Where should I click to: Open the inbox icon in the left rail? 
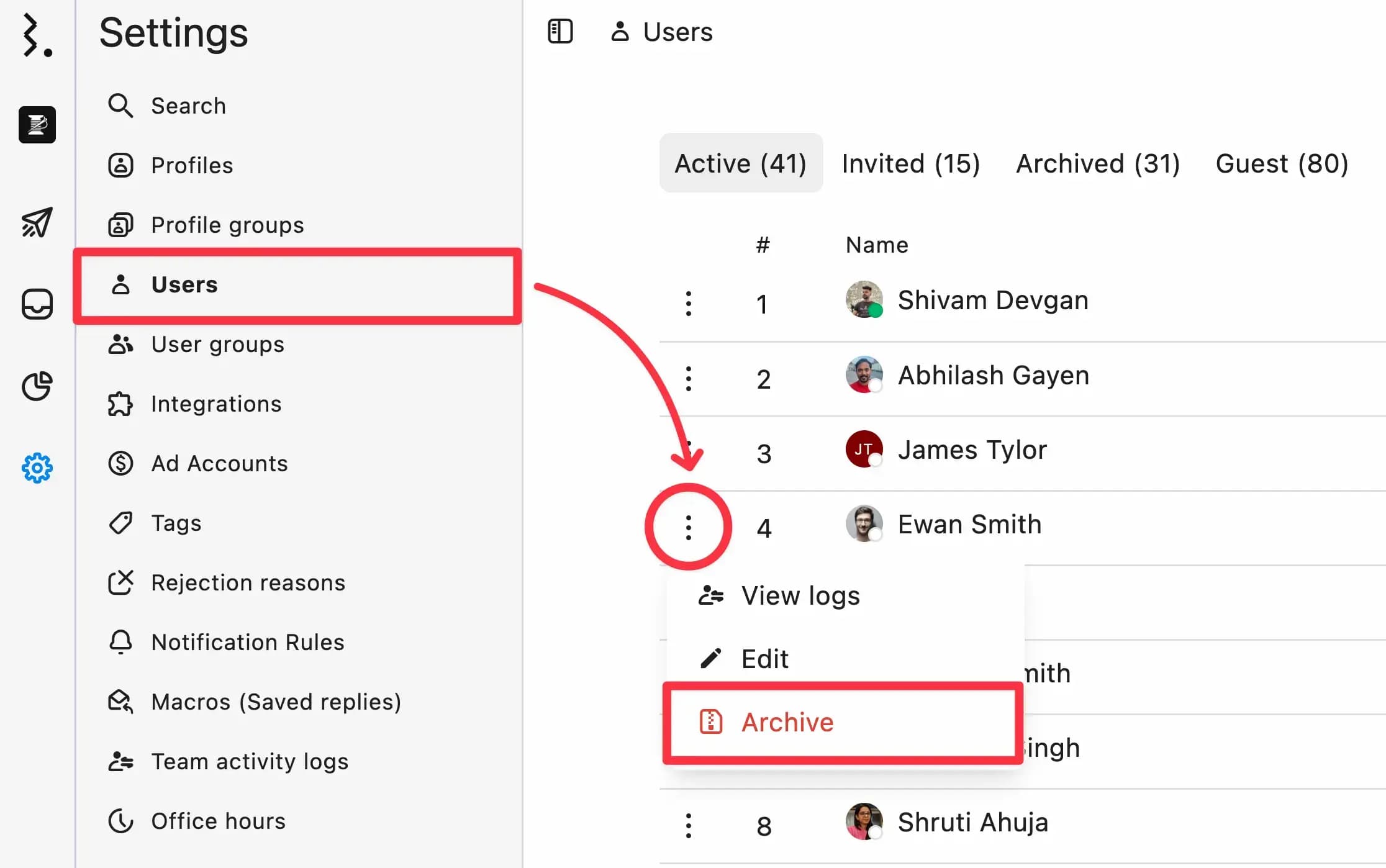(x=37, y=304)
